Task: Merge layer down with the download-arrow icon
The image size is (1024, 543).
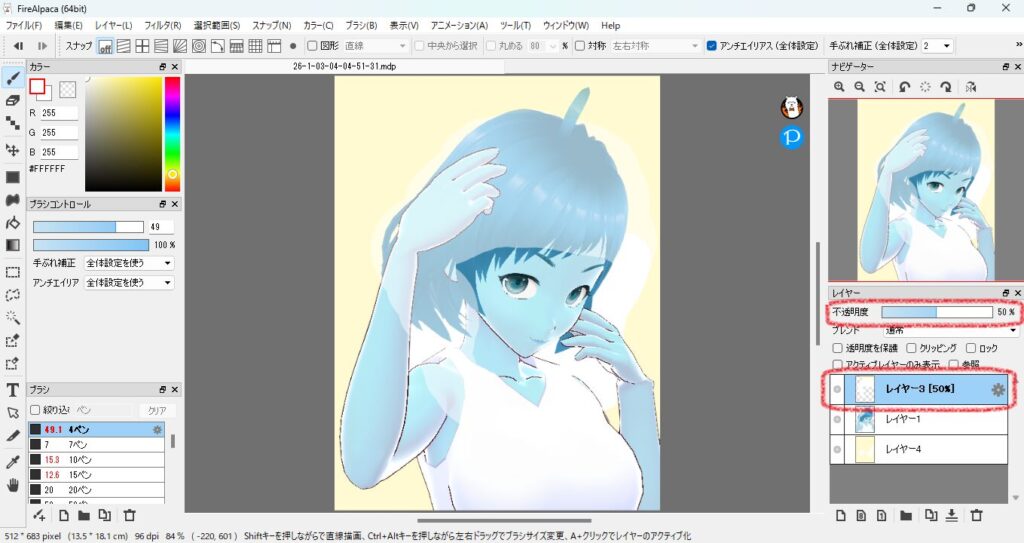Action: (x=952, y=516)
